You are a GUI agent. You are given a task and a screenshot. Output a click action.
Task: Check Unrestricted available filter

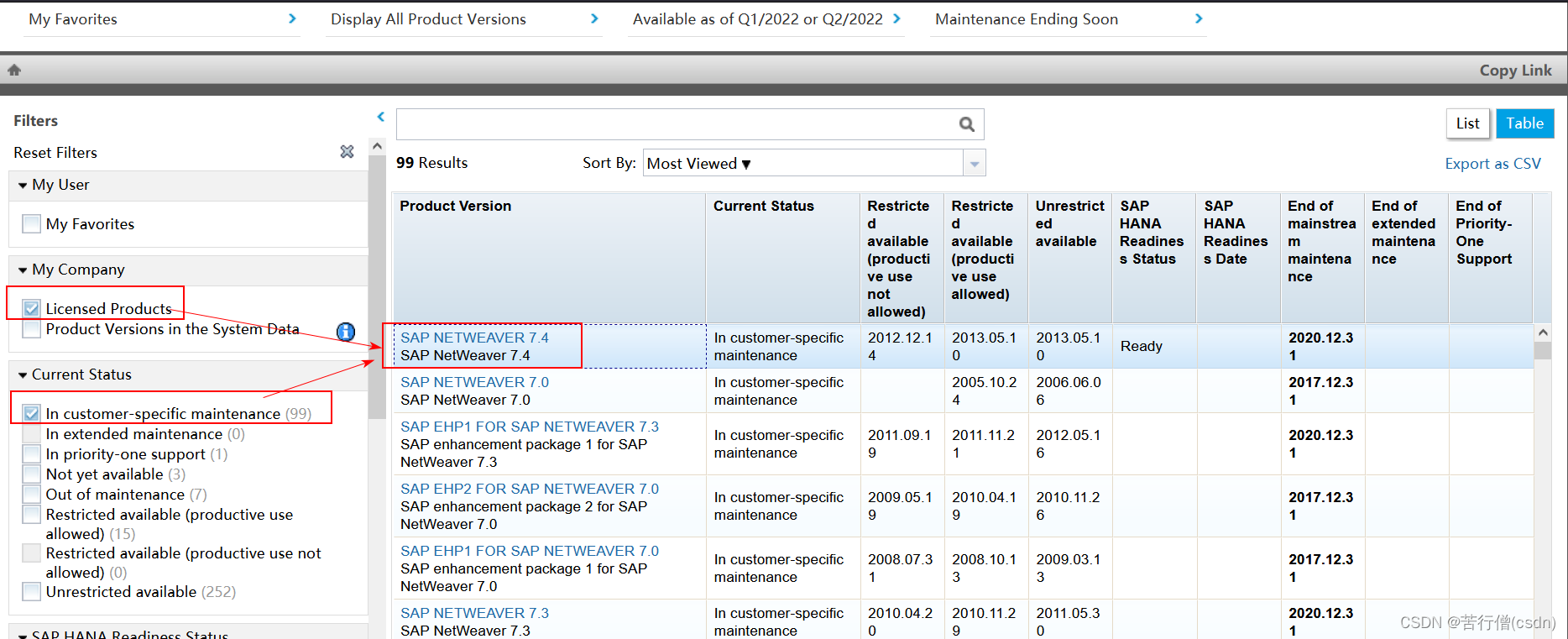coord(31,591)
